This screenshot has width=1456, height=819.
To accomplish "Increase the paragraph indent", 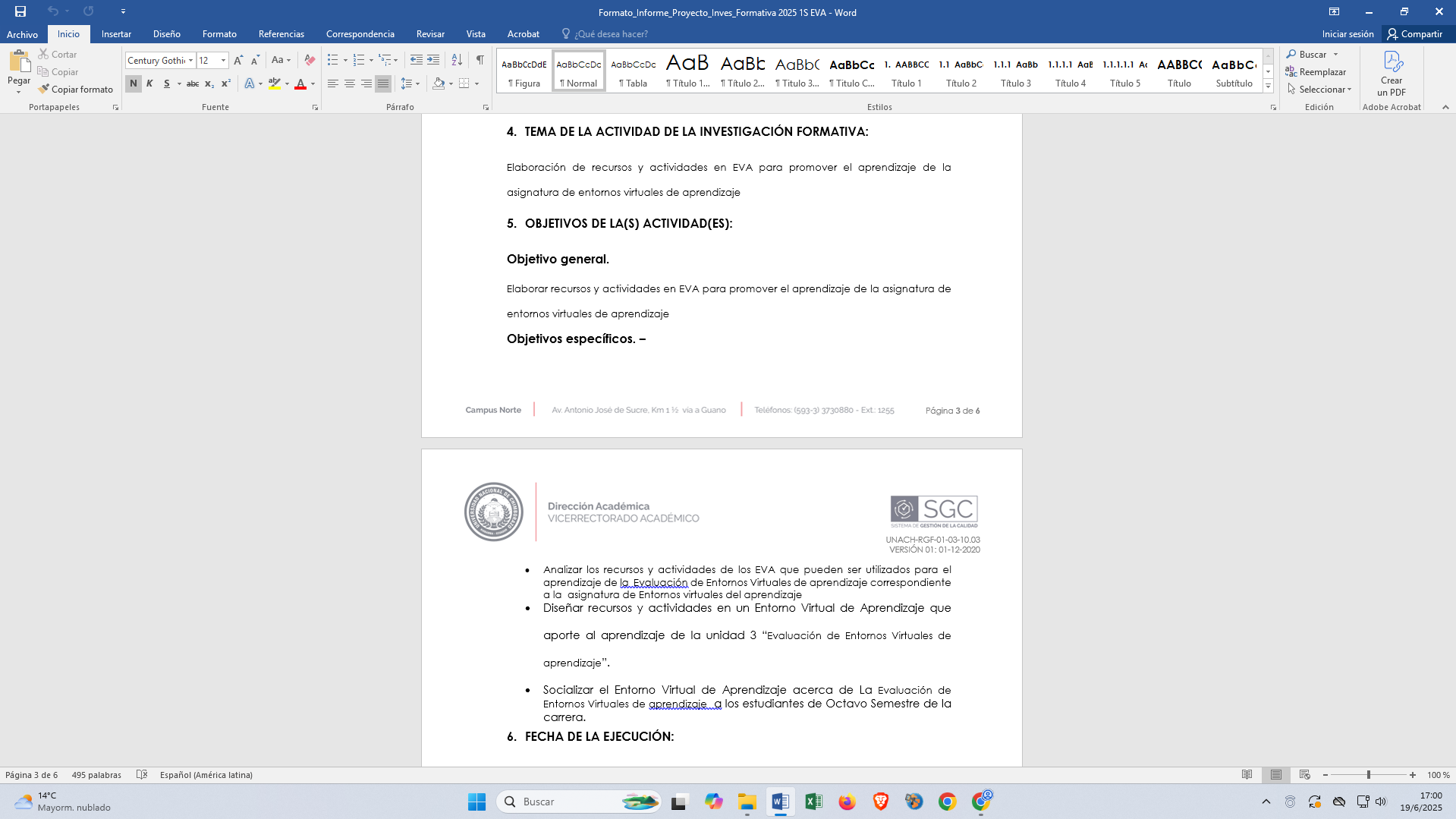I will (x=433, y=60).
